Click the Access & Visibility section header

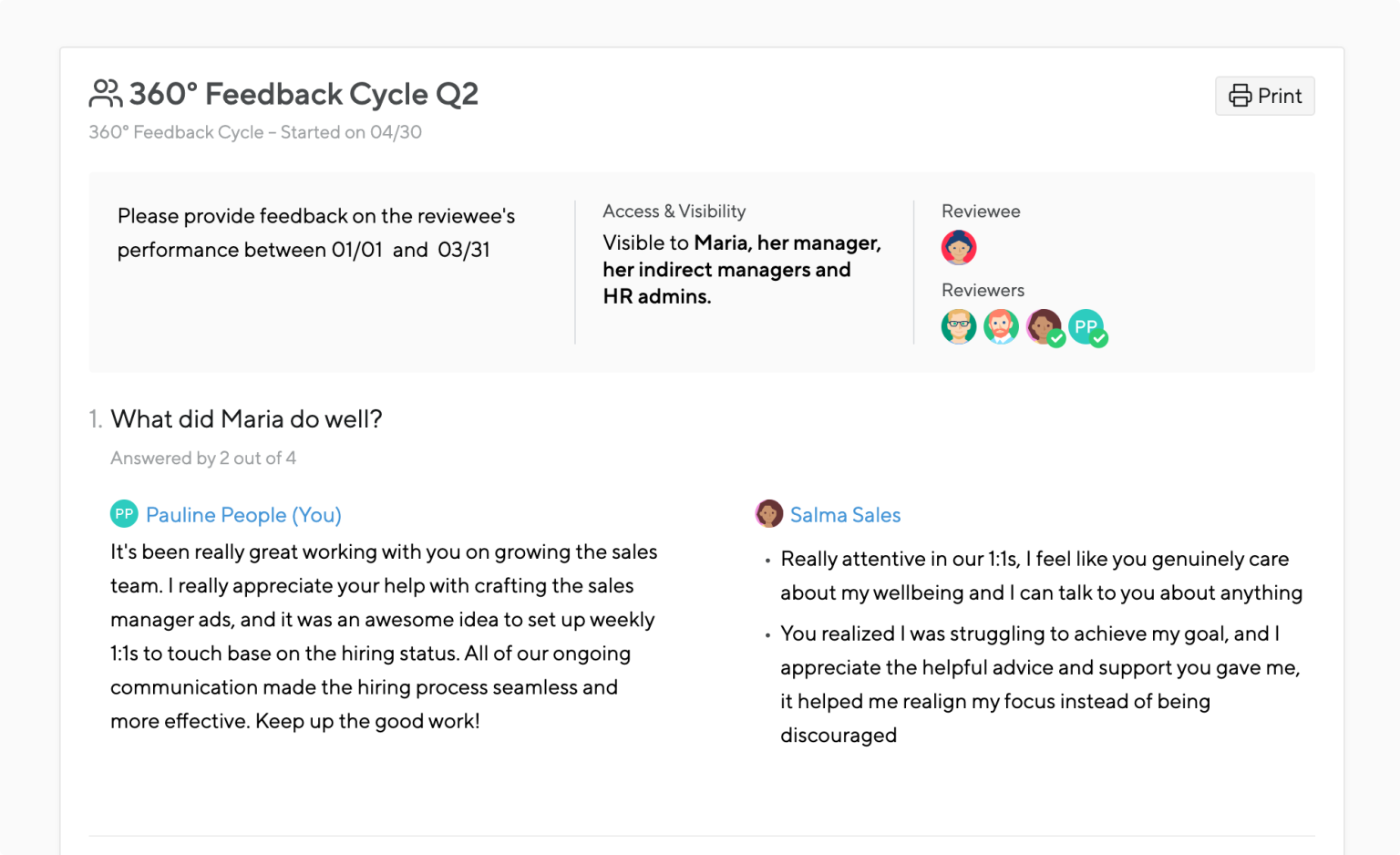coord(674,211)
